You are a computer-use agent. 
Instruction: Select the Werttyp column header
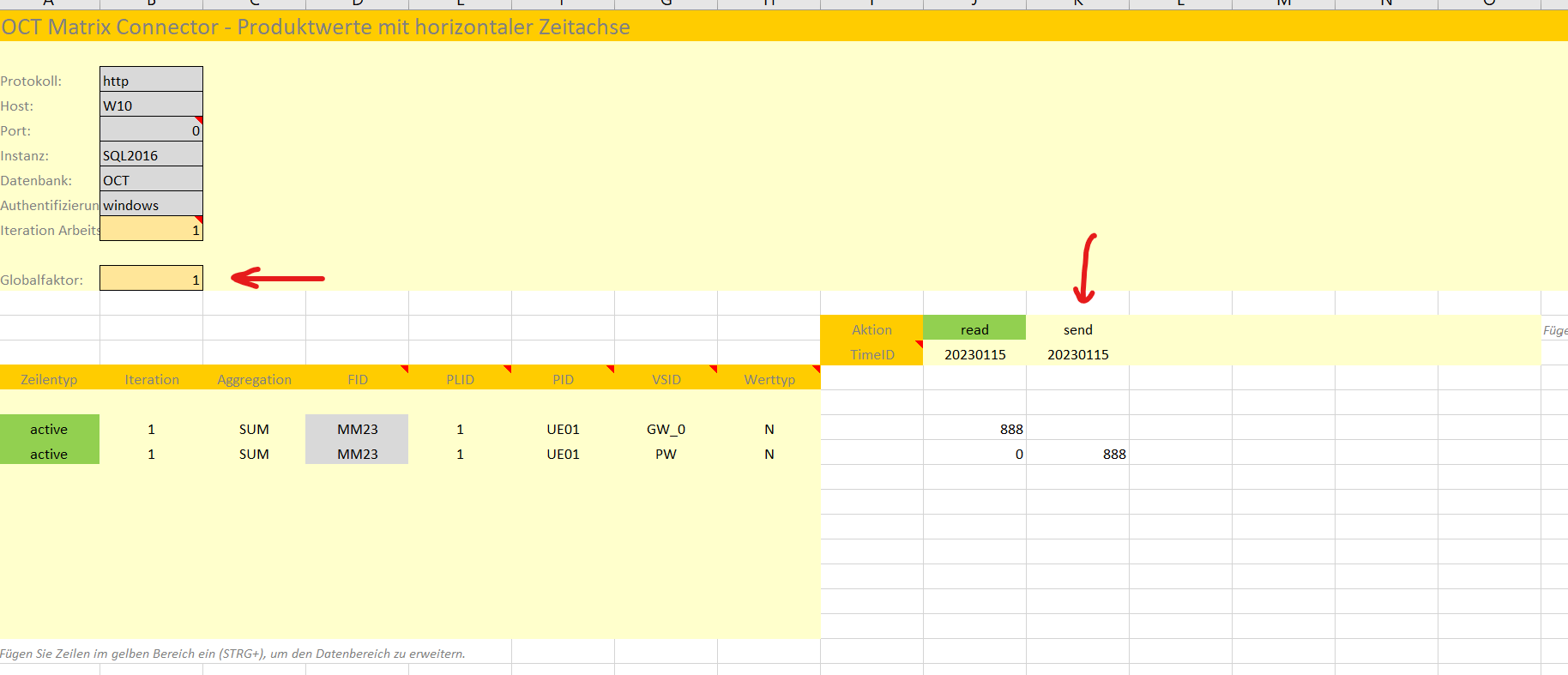769,379
